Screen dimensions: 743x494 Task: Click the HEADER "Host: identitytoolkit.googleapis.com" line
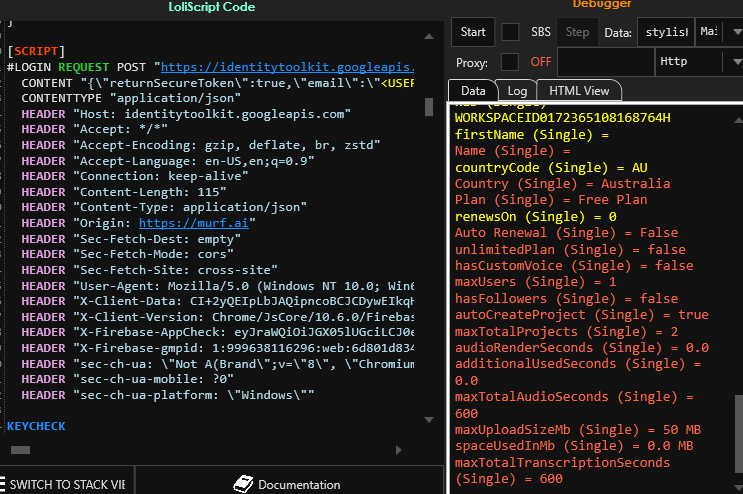tap(186, 114)
